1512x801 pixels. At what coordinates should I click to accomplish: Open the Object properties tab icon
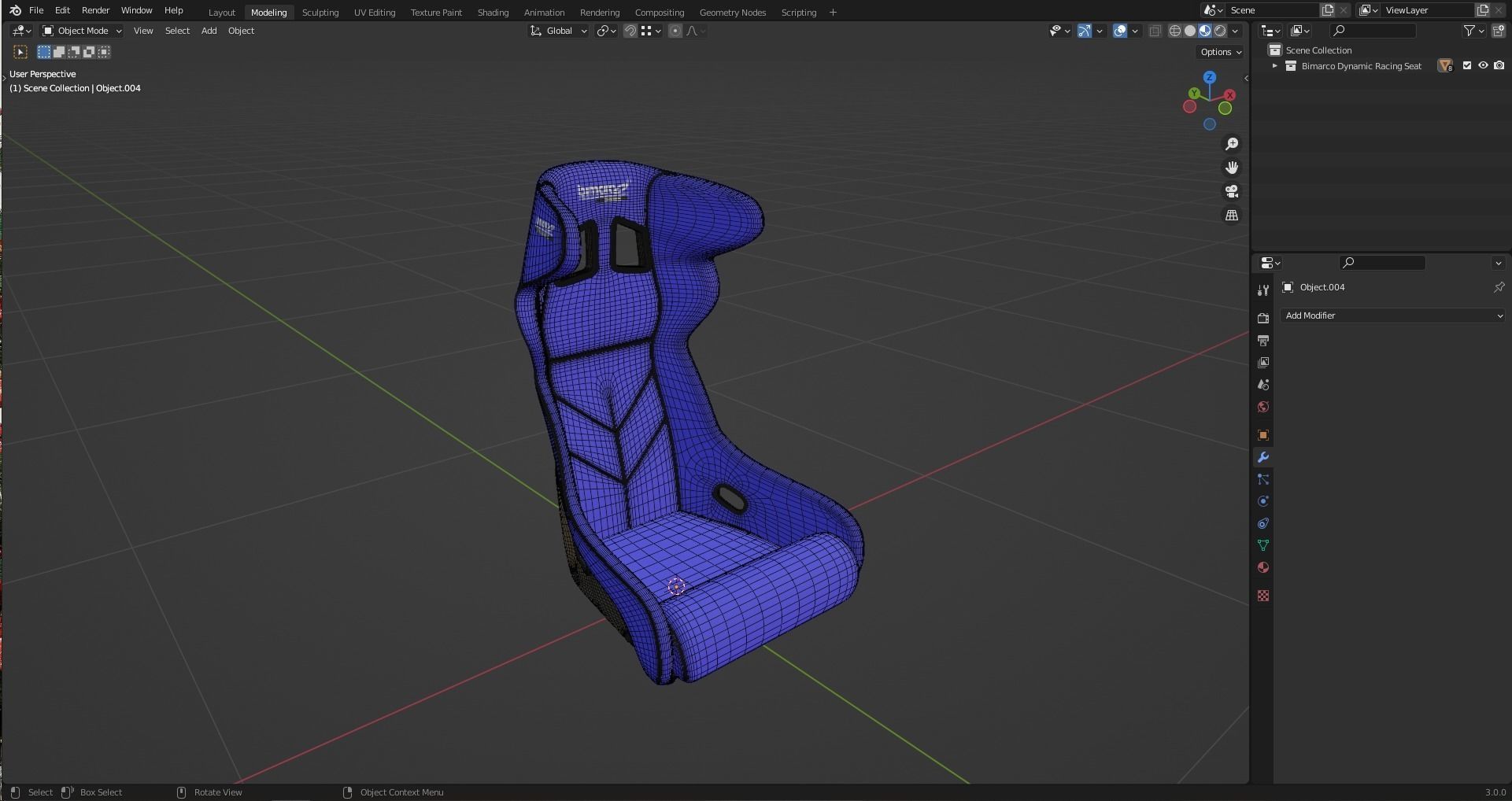(x=1263, y=435)
